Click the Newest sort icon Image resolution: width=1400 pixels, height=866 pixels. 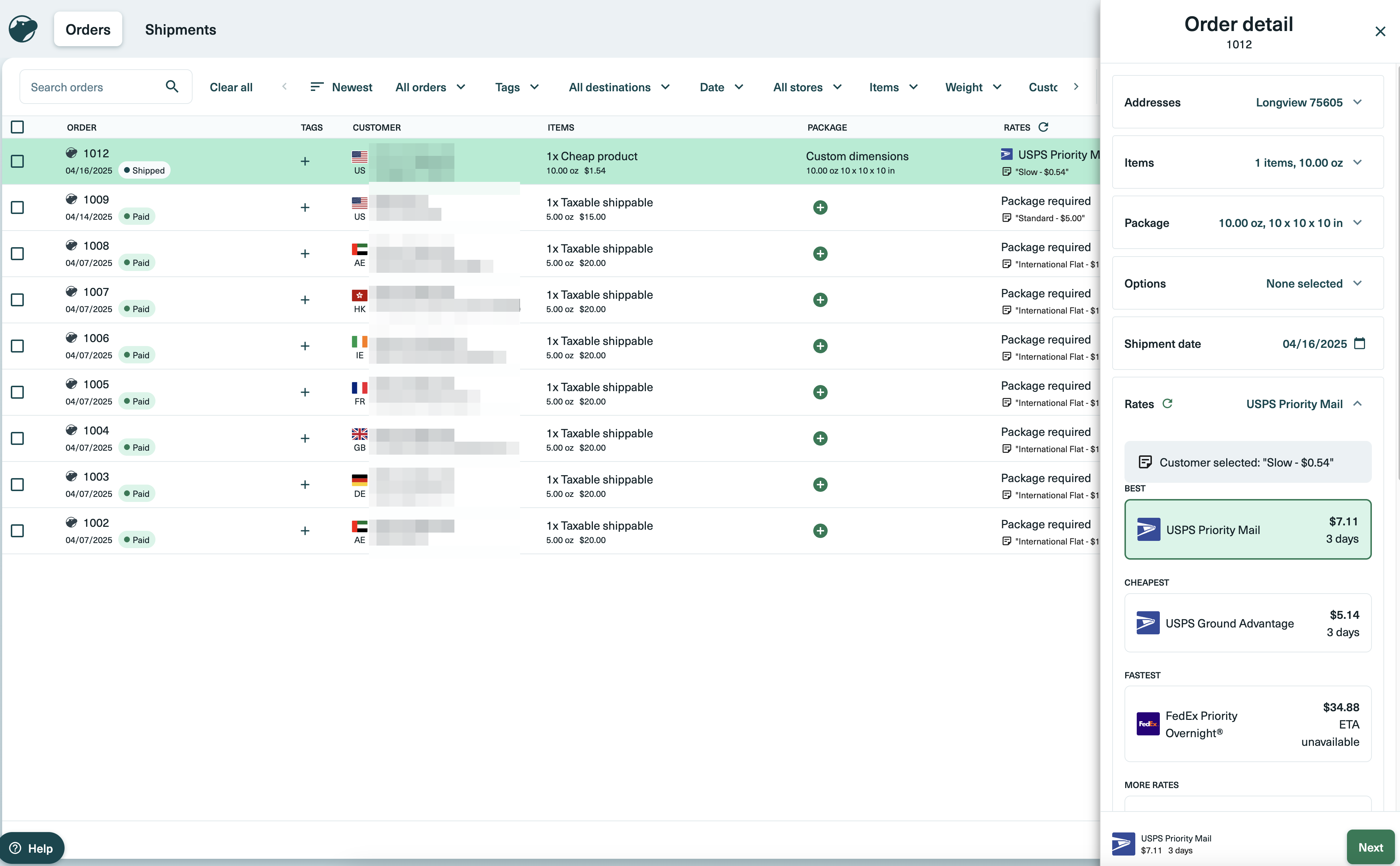coord(317,87)
